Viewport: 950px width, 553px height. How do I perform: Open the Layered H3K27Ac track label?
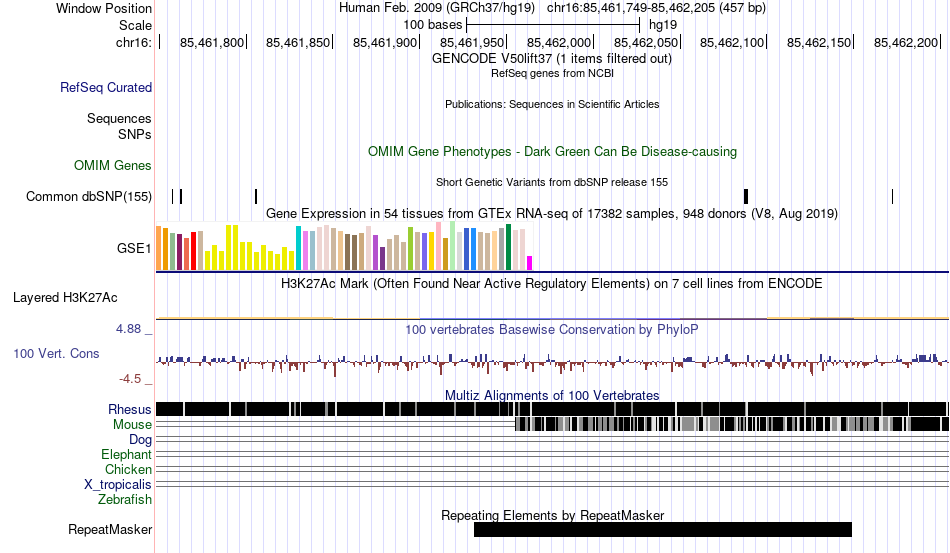[x=65, y=297]
